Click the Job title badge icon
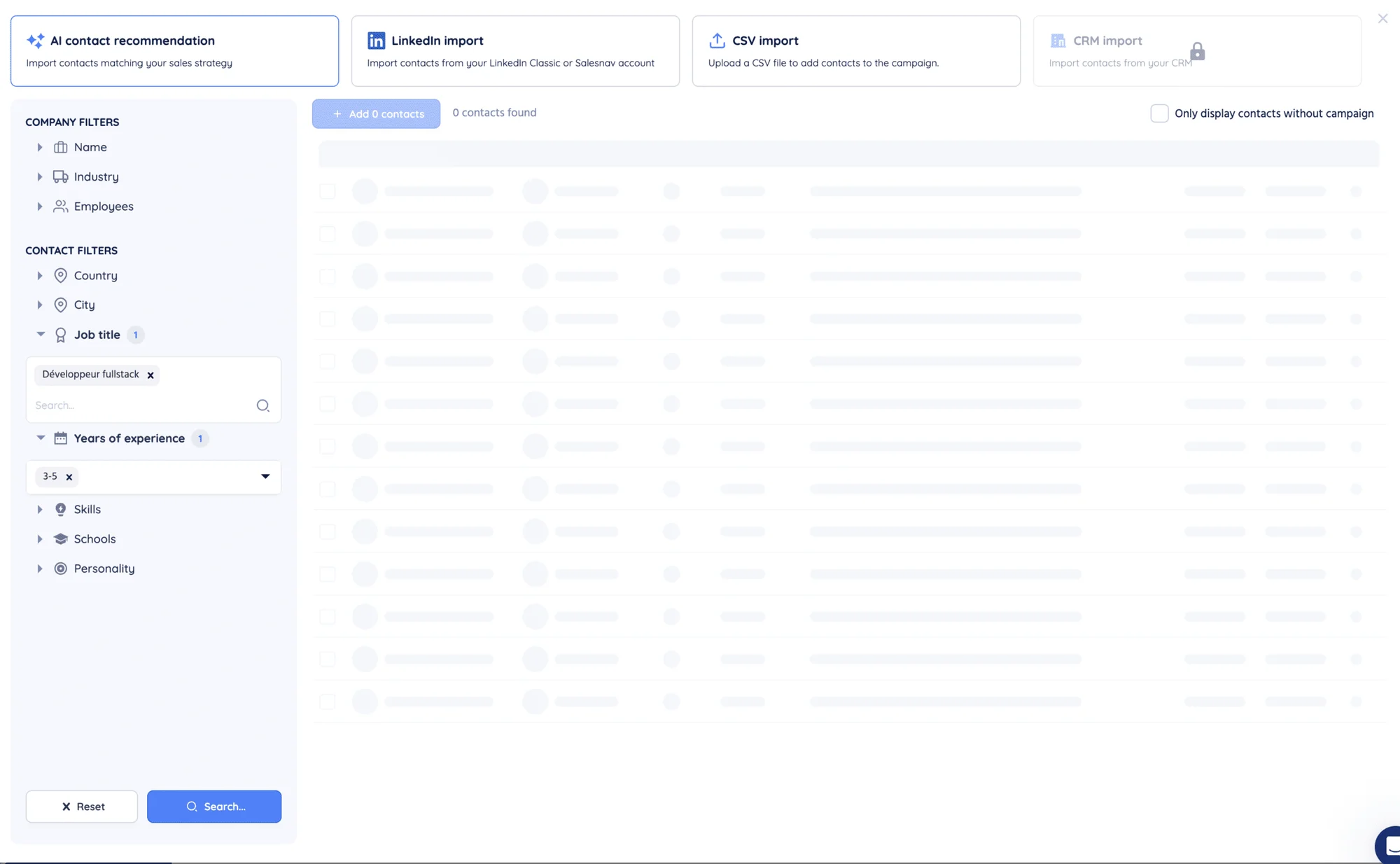This screenshot has width=1400, height=864. pyautogui.click(x=61, y=335)
